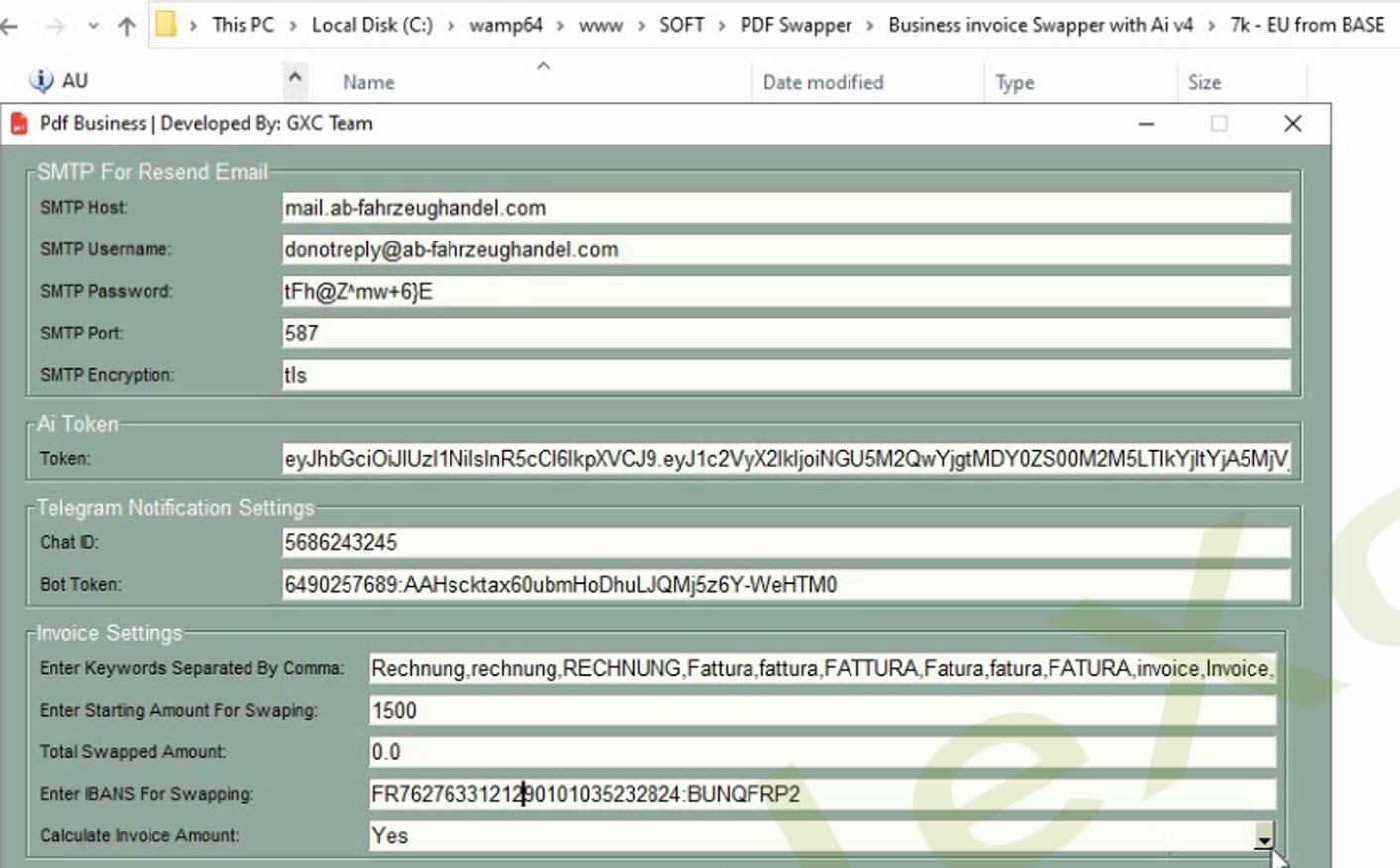Focus the SMTP Host text field
1400x868 pixels.
785,208
